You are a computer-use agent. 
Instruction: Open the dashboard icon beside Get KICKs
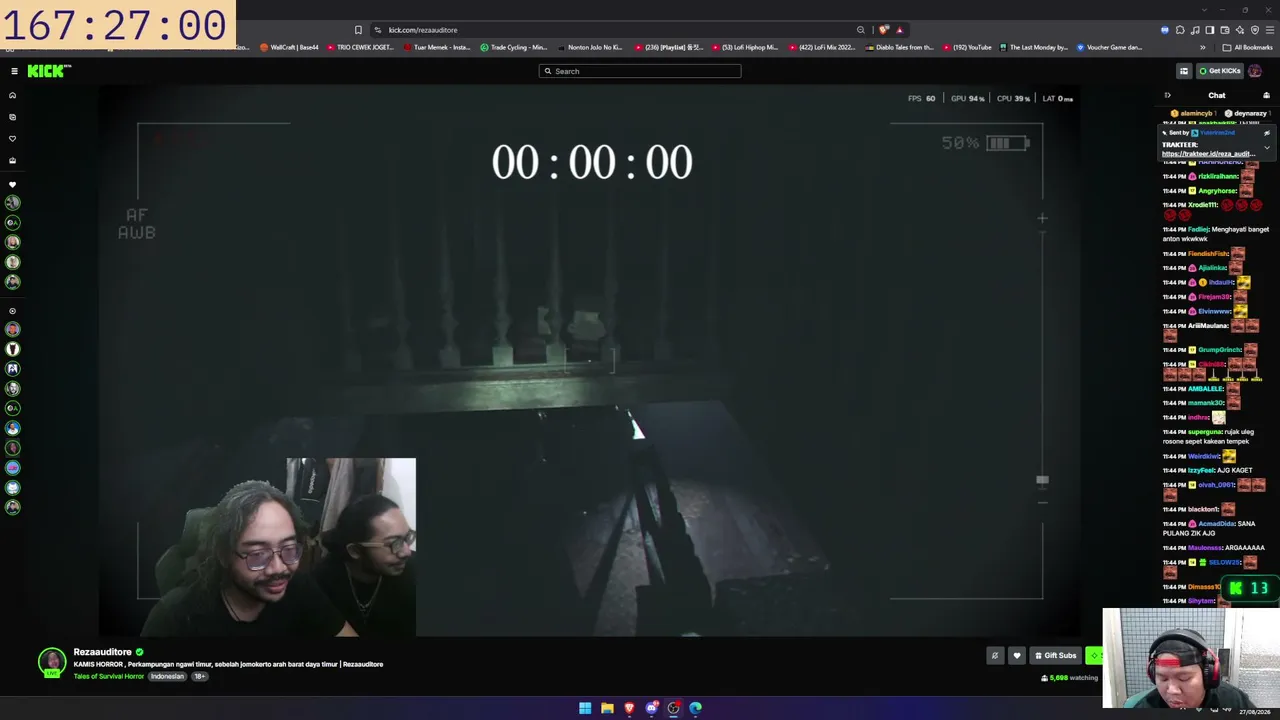pyautogui.click(x=1184, y=71)
